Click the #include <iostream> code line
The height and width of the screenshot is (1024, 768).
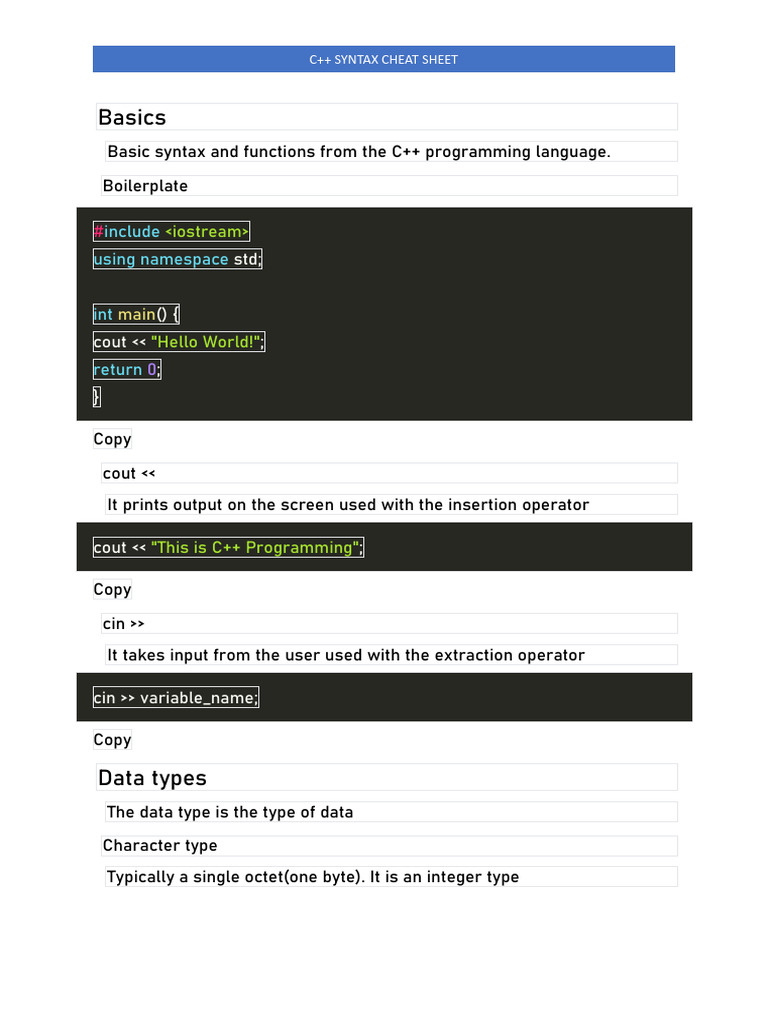(x=171, y=232)
